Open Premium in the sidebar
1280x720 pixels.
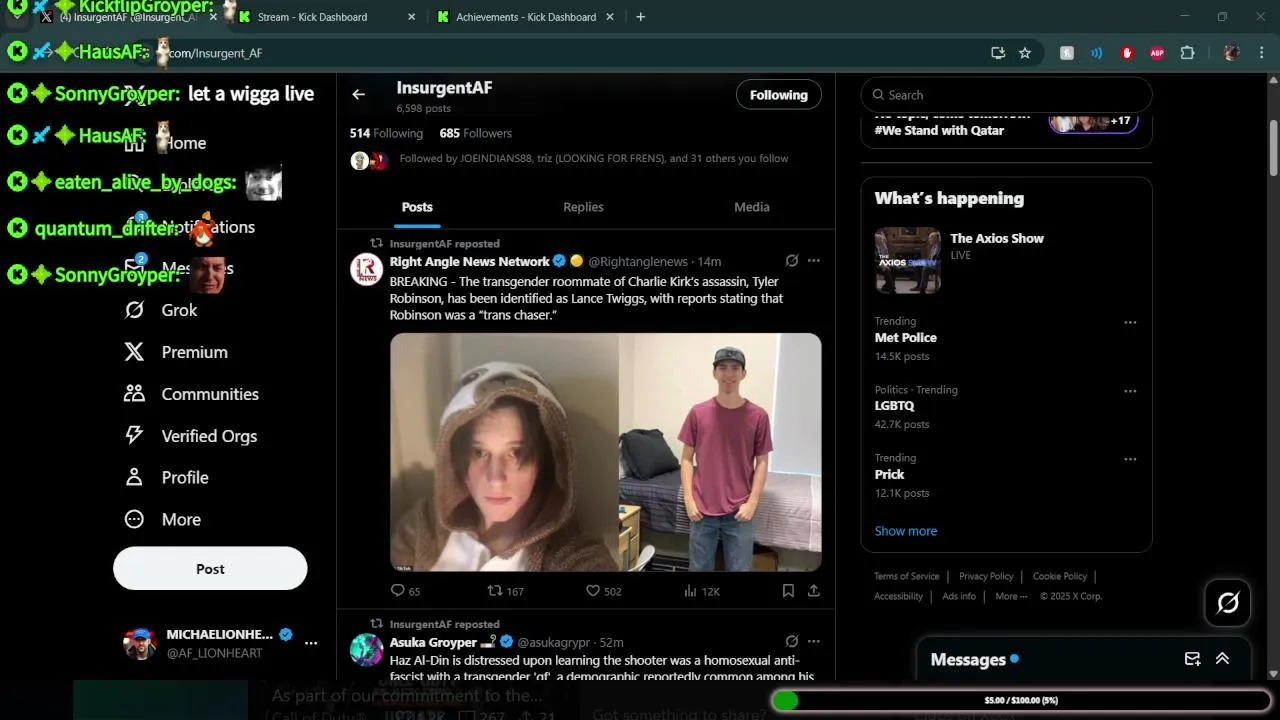(175, 352)
